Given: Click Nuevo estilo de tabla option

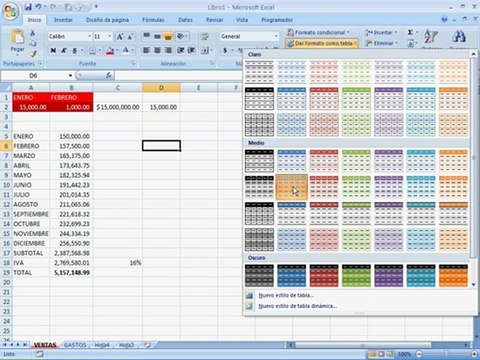Looking at the screenshot, I should 286,295.
